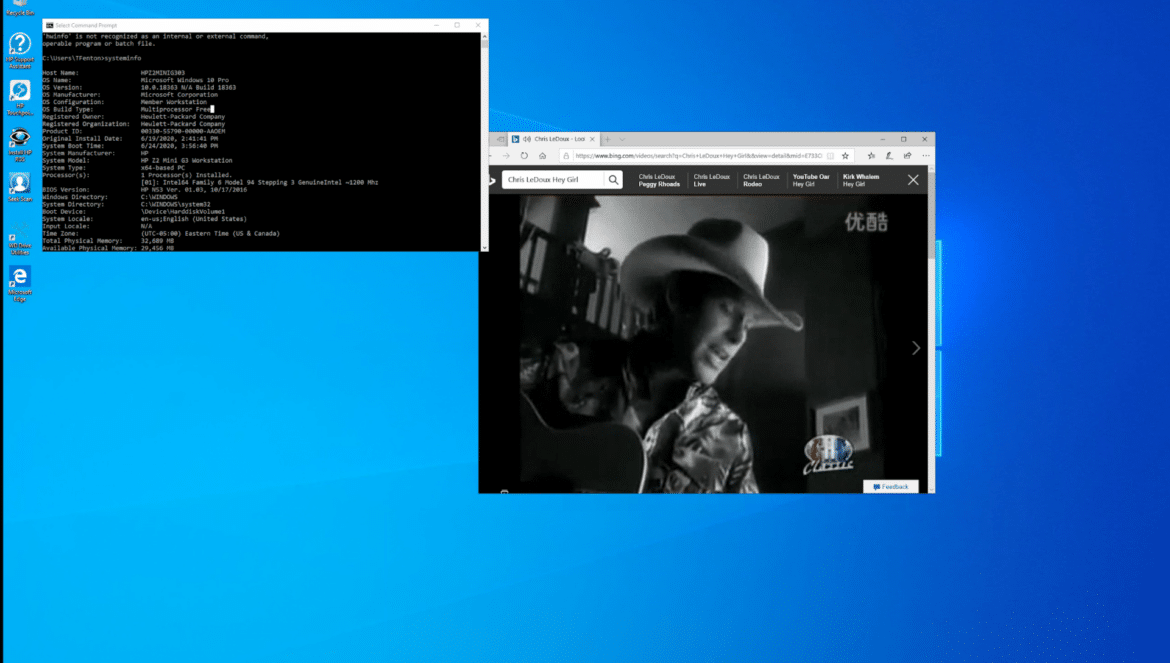Open Install HP RGS desktop shortcut
This screenshot has height=663, width=1170.
point(19,144)
